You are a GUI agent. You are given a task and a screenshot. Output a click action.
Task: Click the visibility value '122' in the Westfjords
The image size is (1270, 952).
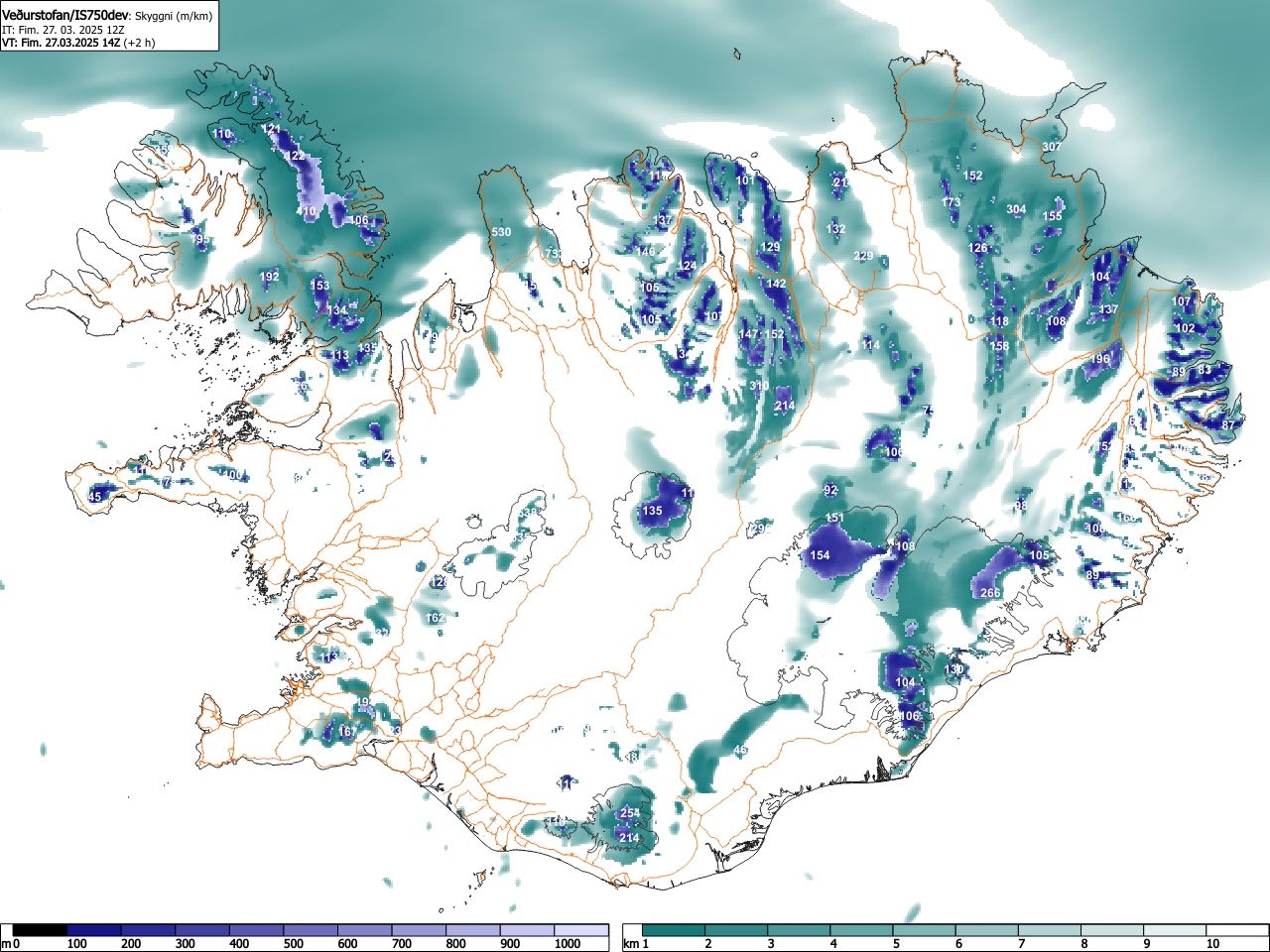[295, 156]
